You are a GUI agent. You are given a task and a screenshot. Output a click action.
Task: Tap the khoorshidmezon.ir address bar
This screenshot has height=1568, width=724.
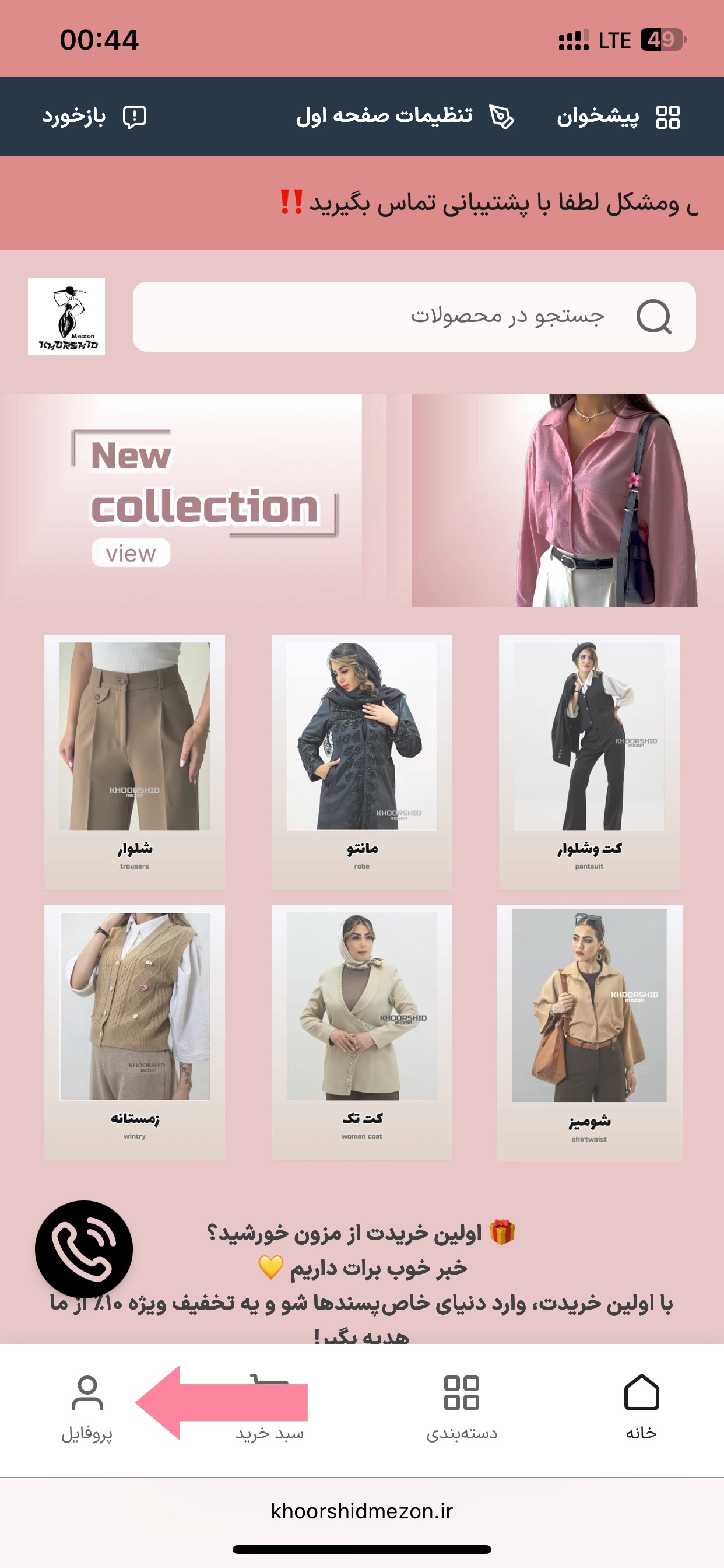362,1511
